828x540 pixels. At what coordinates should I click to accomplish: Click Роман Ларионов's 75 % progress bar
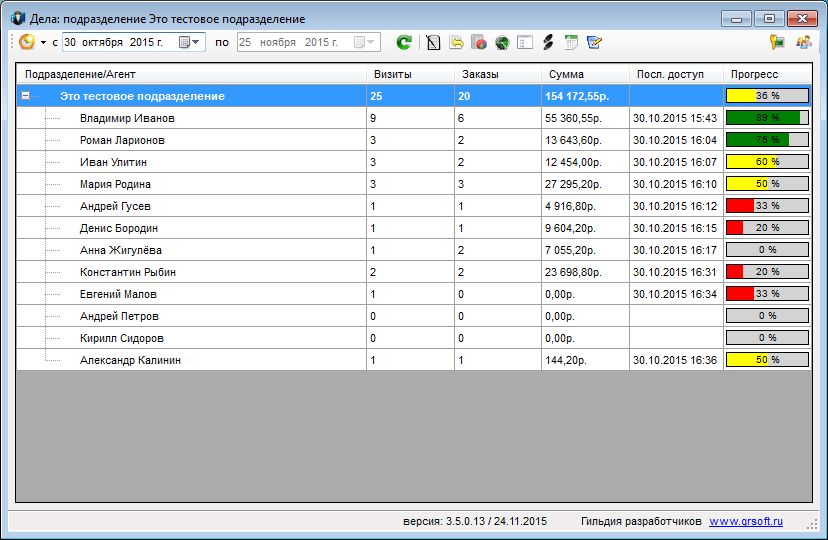coord(767,140)
